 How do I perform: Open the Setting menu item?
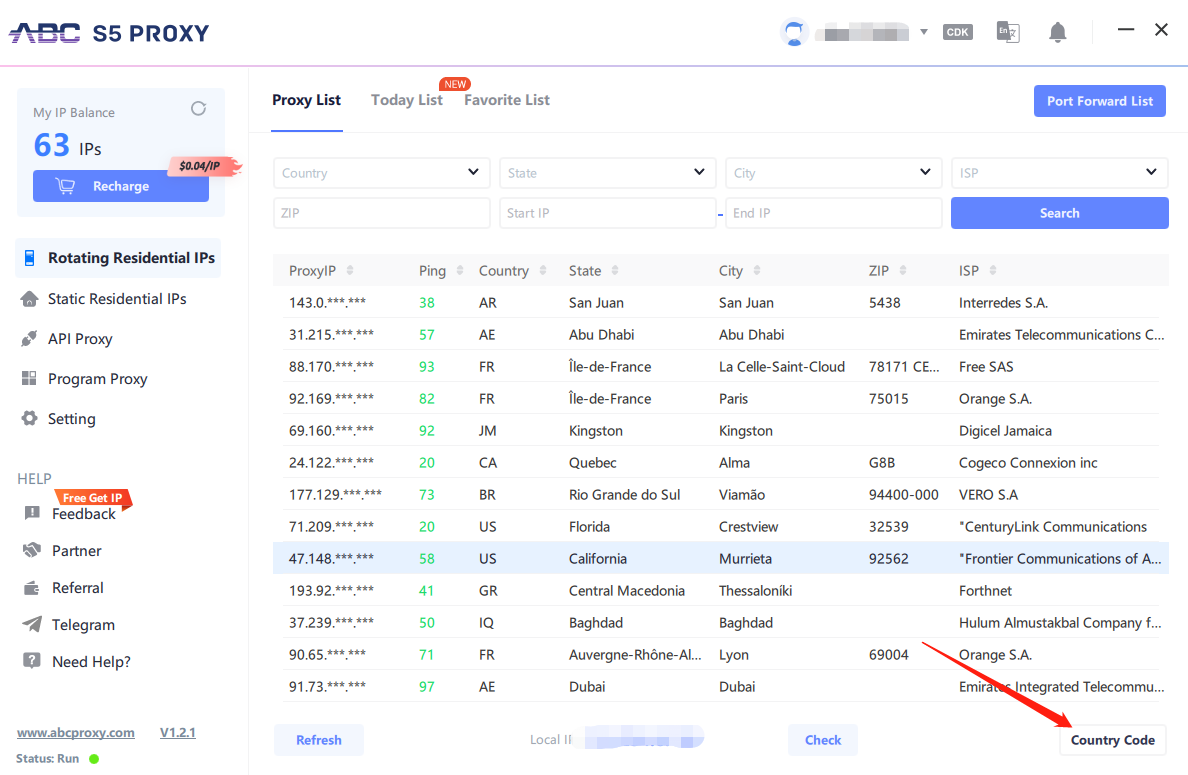coord(72,419)
